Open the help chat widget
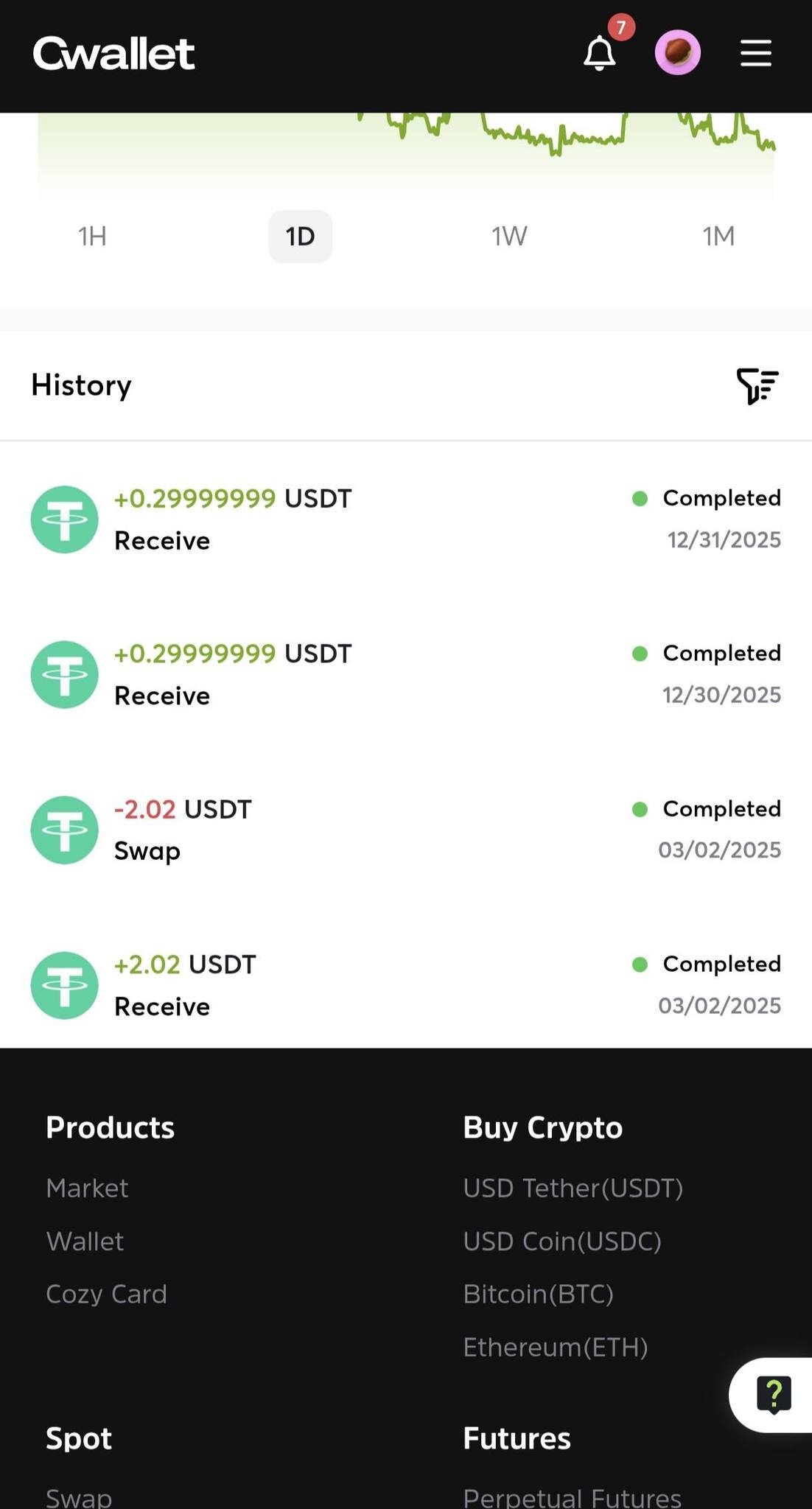This screenshot has width=812, height=1509. (773, 1394)
